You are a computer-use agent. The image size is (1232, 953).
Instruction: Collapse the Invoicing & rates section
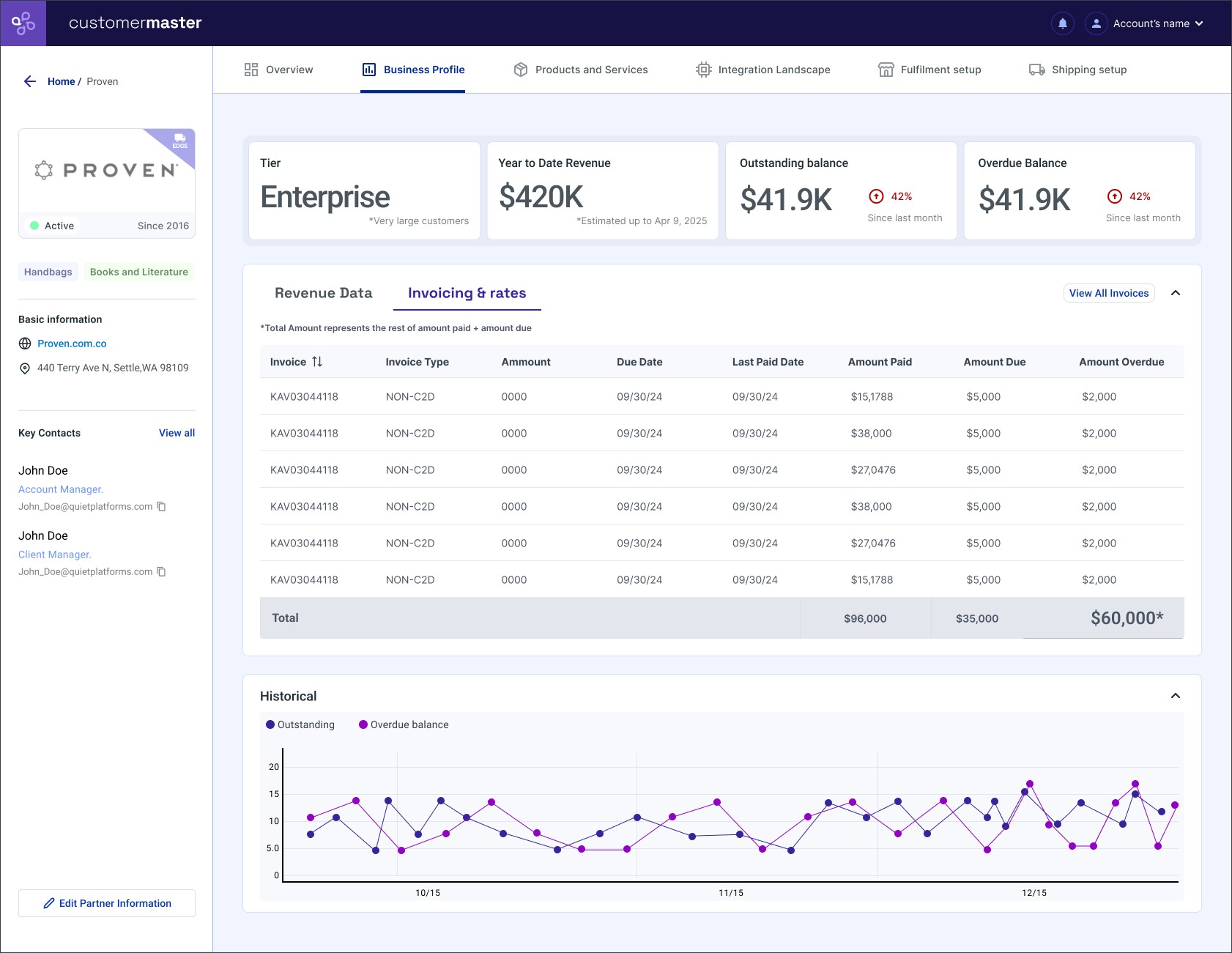click(x=1176, y=293)
